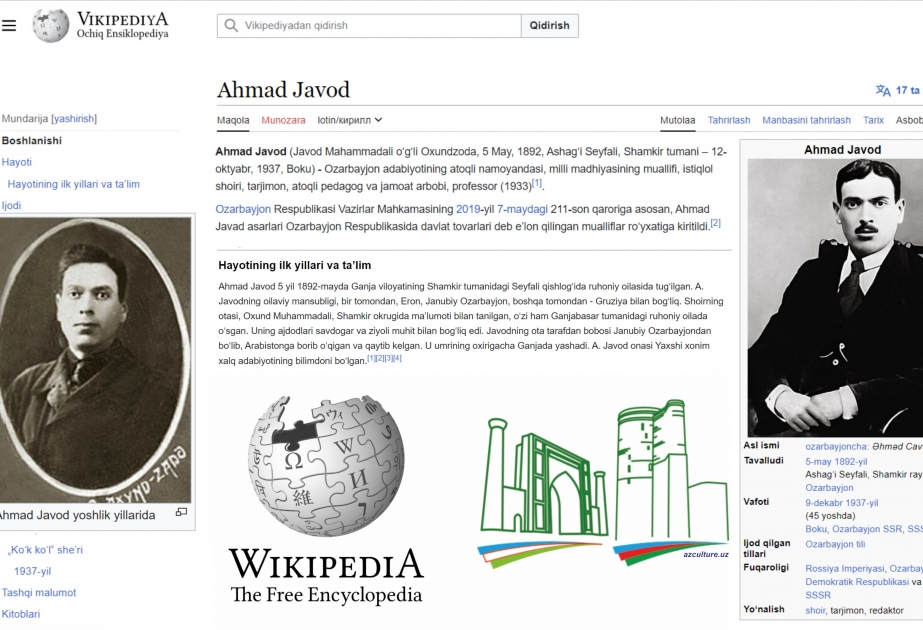
Task: Go to 1937-yil contents entry
Action: click(32, 571)
